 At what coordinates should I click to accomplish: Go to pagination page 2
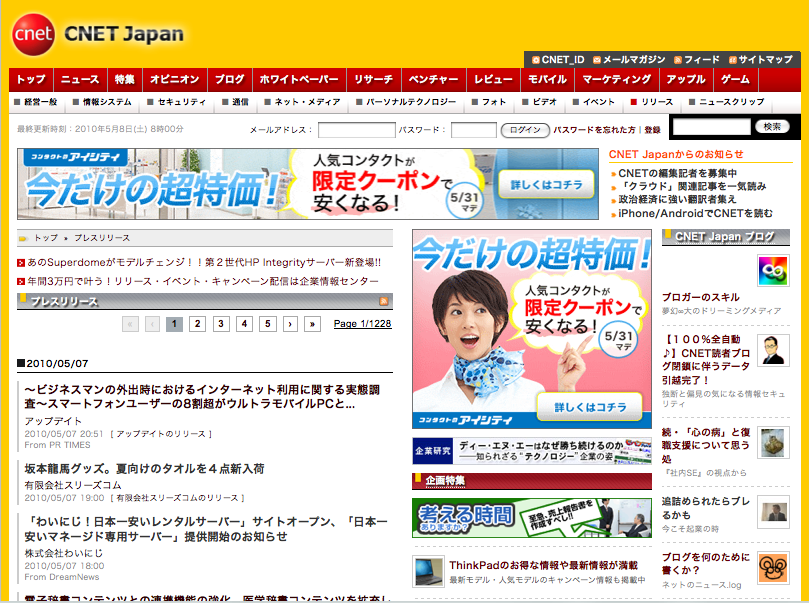pyautogui.click(x=198, y=324)
